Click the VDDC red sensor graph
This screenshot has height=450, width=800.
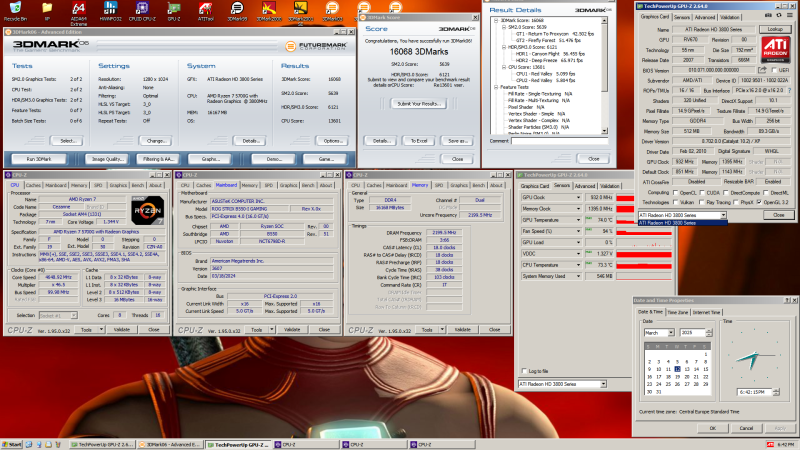coord(644,254)
